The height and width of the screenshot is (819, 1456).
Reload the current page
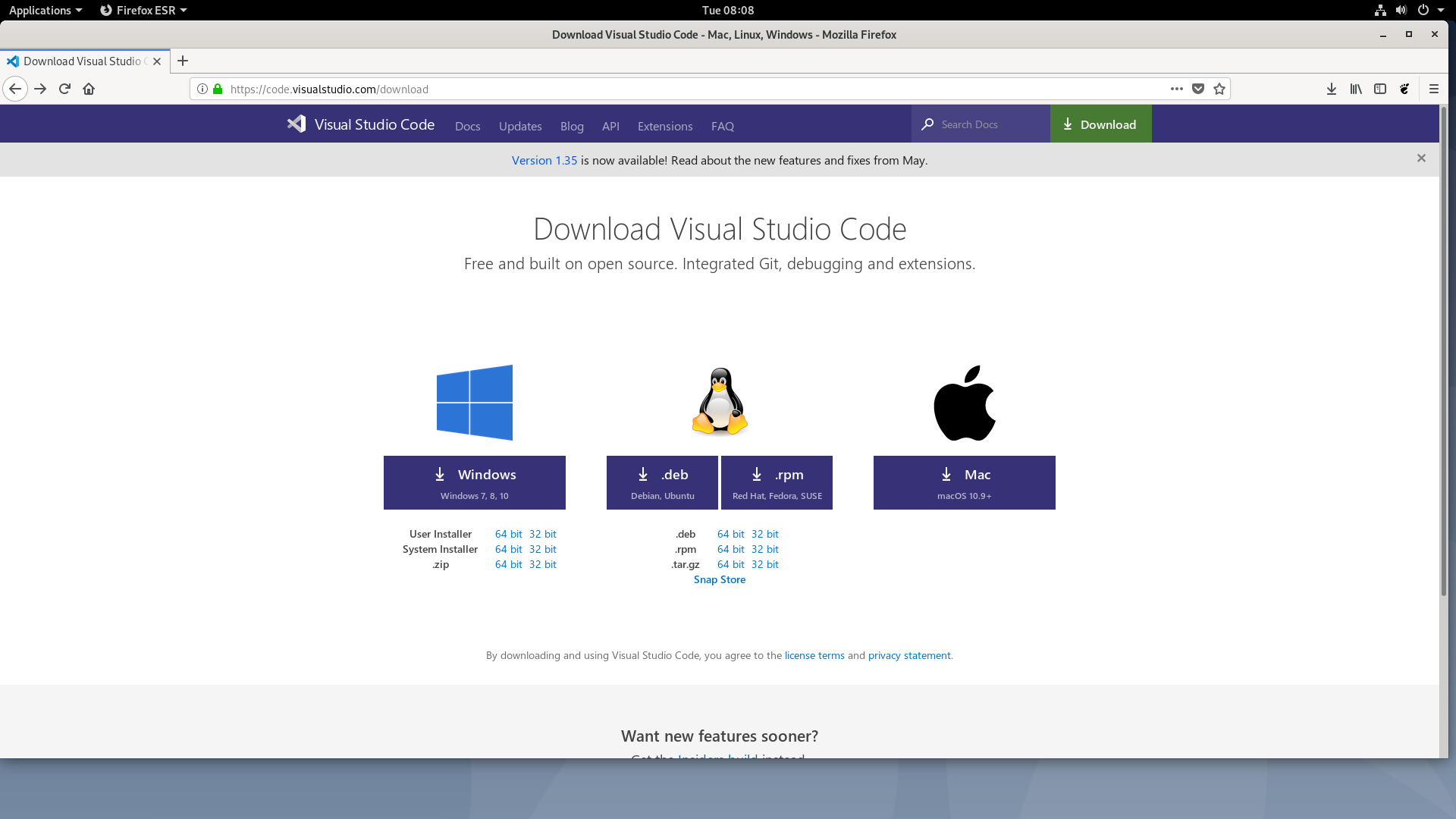tap(64, 89)
